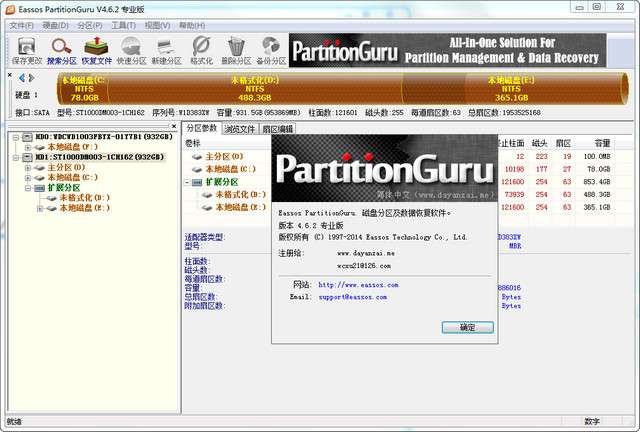Screen dimensions: 640x432
Task: Go to previous disk with left arrow
Action: coord(22,78)
